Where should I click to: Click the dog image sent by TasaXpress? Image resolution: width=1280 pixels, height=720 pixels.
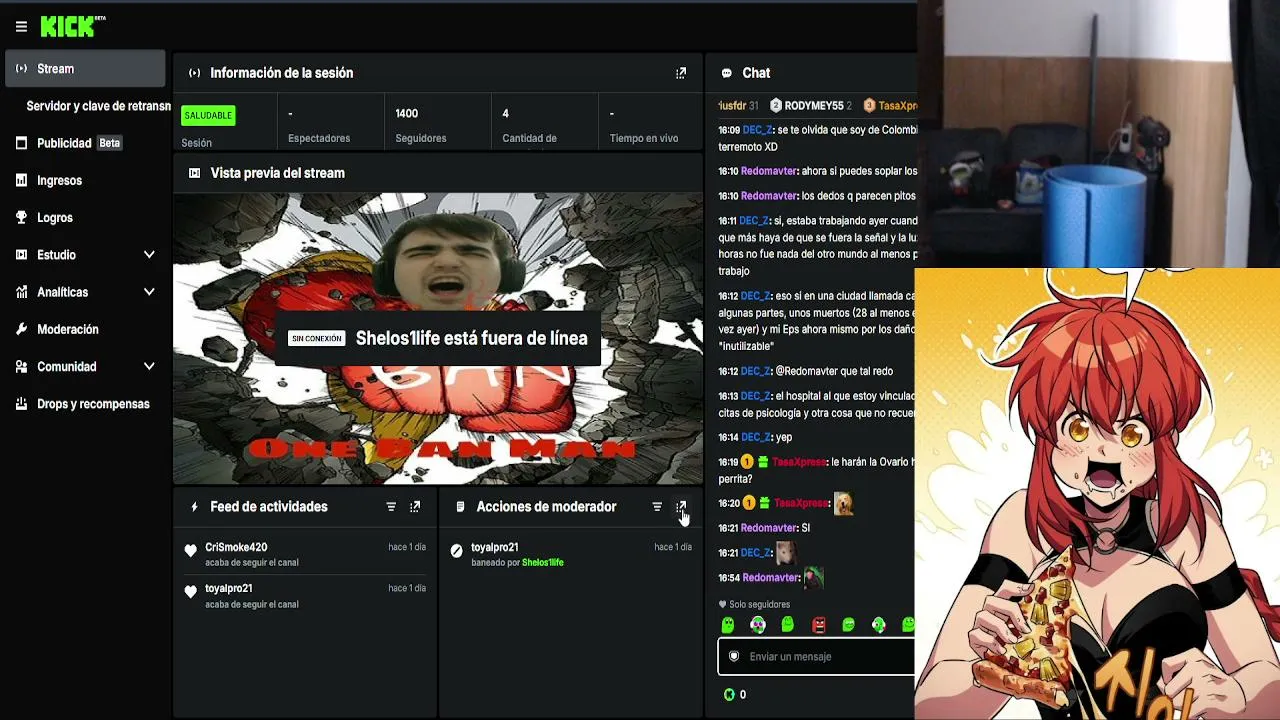pos(844,504)
